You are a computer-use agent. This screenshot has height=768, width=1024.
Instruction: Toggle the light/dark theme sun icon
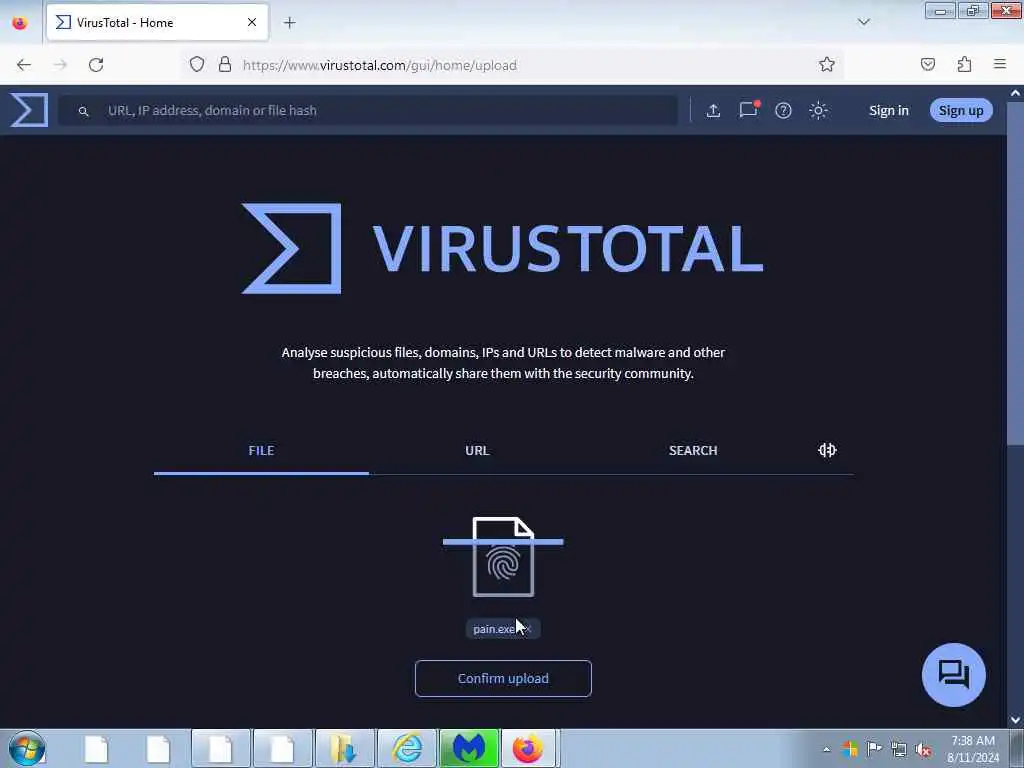(818, 110)
